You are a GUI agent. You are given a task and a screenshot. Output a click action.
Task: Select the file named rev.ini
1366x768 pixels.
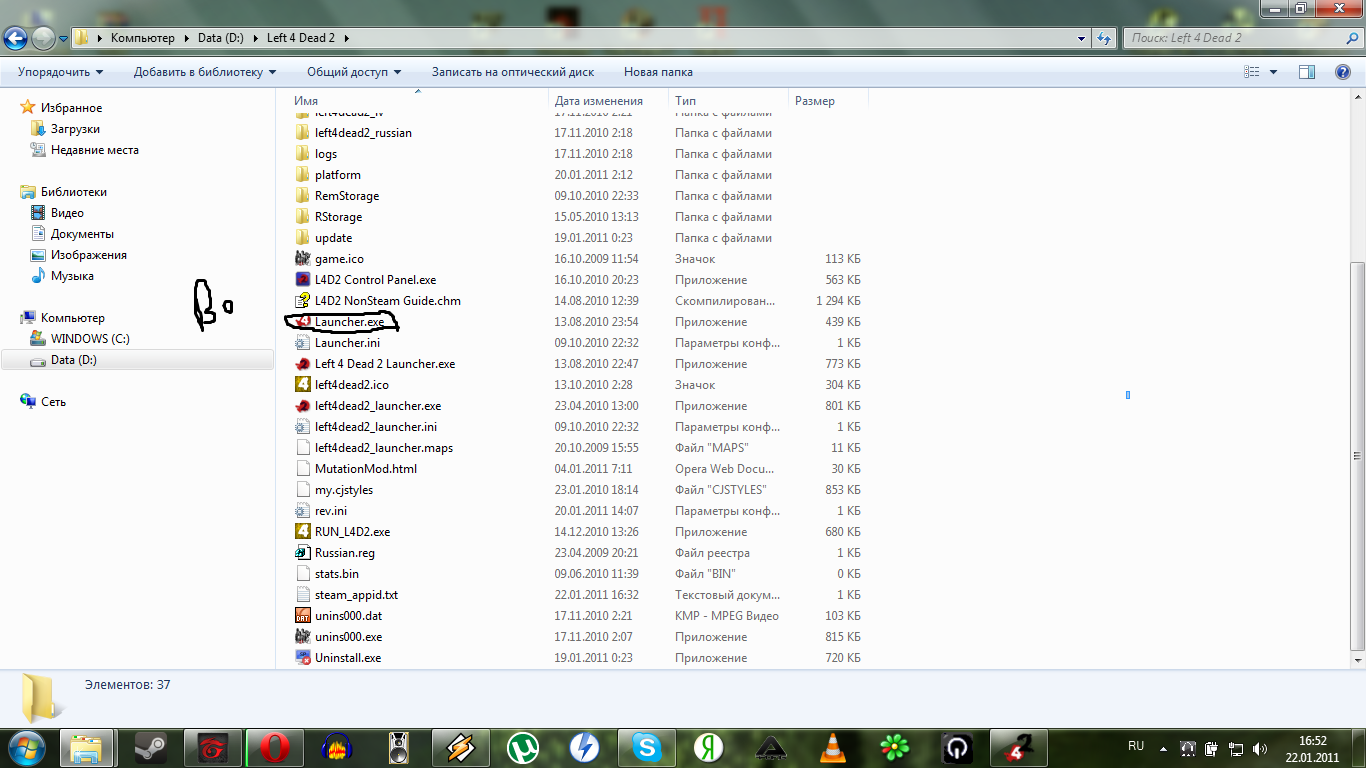coord(331,511)
